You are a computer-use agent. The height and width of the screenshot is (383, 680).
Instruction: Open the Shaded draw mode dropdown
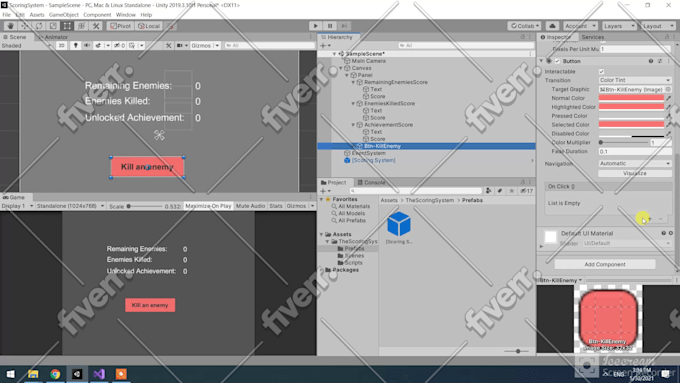tap(26, 46)
